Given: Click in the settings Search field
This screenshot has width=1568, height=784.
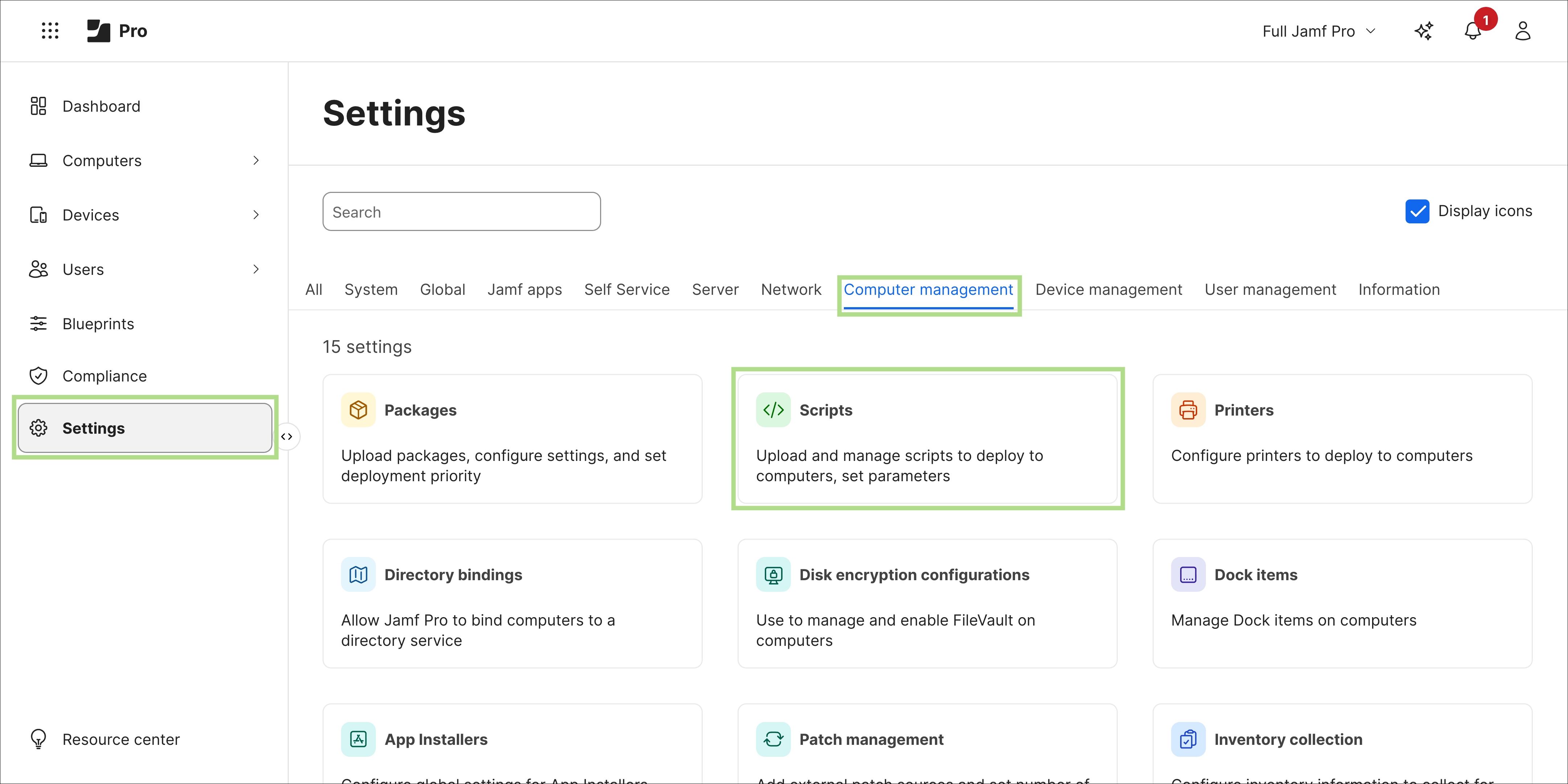Looking at the screenshot, I should pyautogui.click(x=461, y=212).
